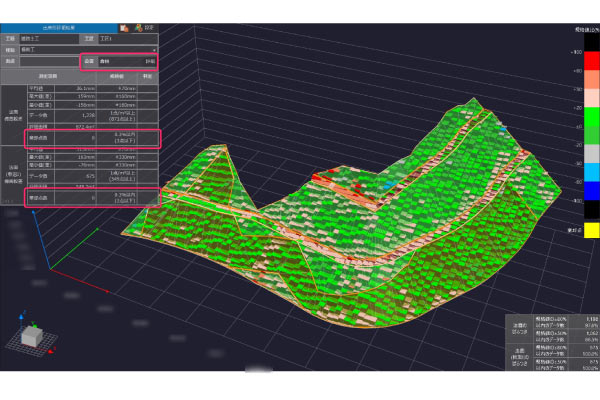Click into the 測点 input field
The width and height of the screenshot is (600, 400).
tap(48, 61)
